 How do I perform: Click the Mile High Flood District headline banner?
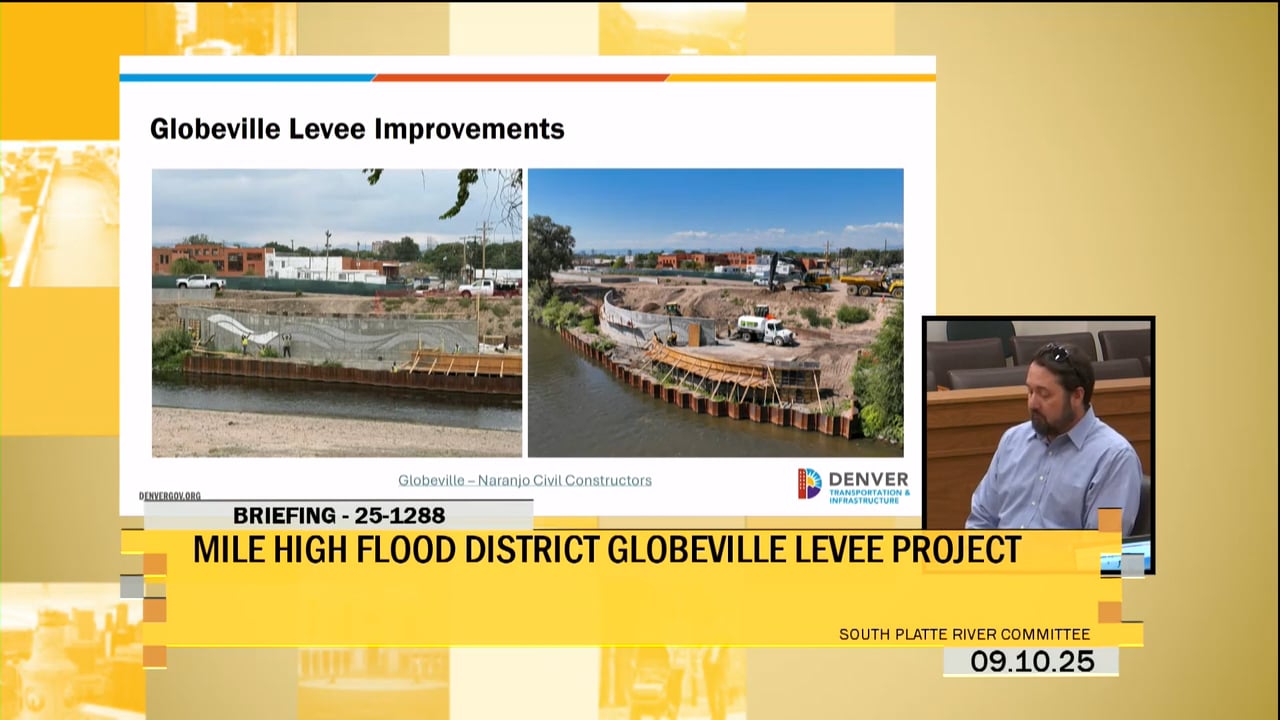[606, 550]
